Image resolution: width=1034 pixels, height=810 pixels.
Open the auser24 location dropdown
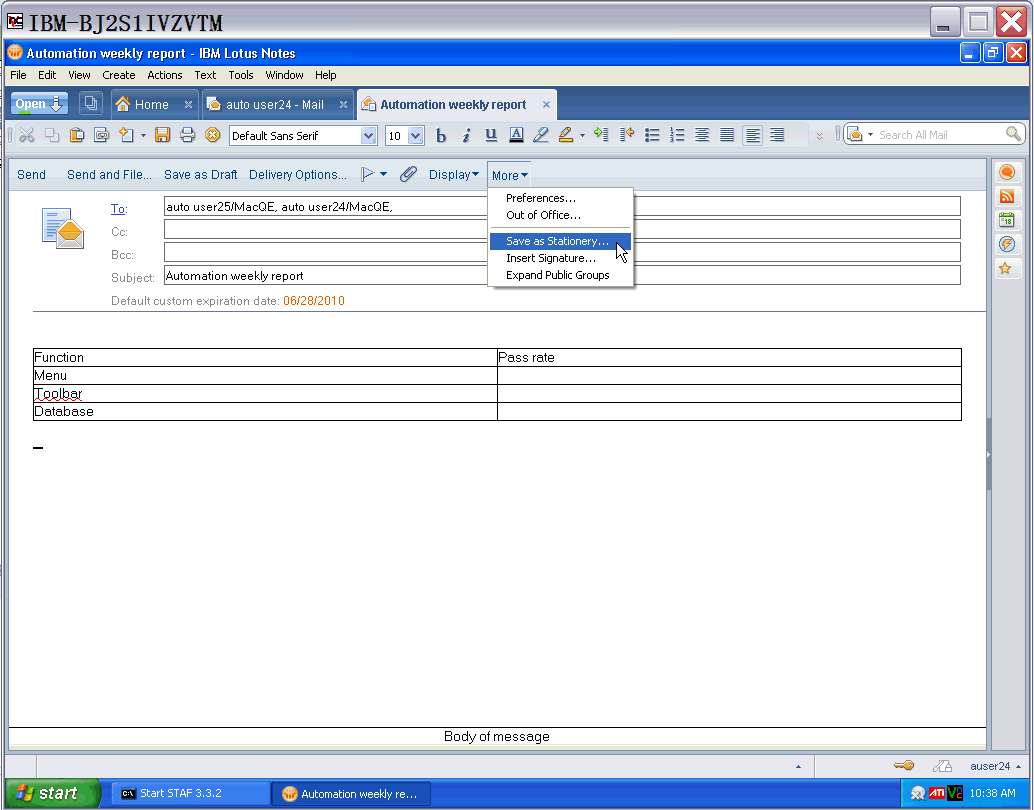(996, 766)
